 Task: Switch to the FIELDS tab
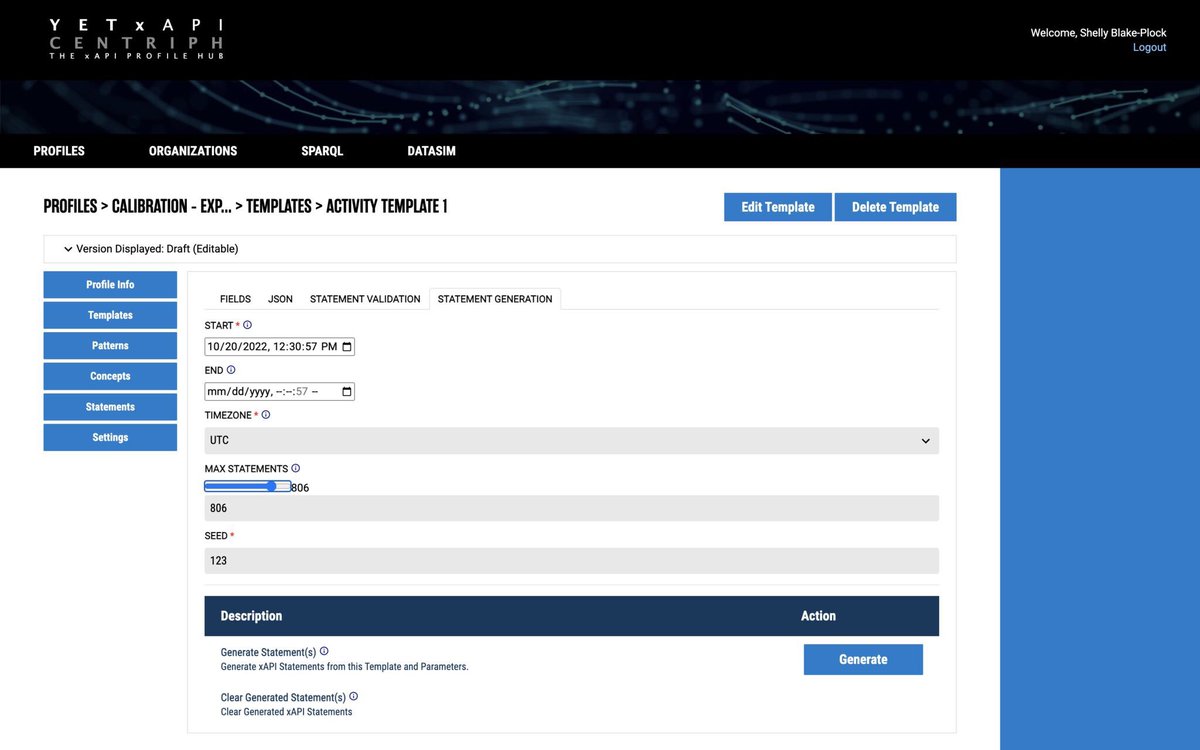(x=235, y=299)
